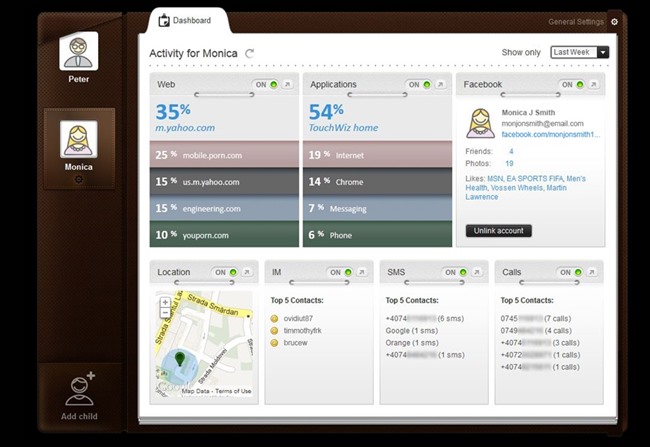The image size is (650, 447).
Task: Zoom out on the location map
Action: (165, 312)
